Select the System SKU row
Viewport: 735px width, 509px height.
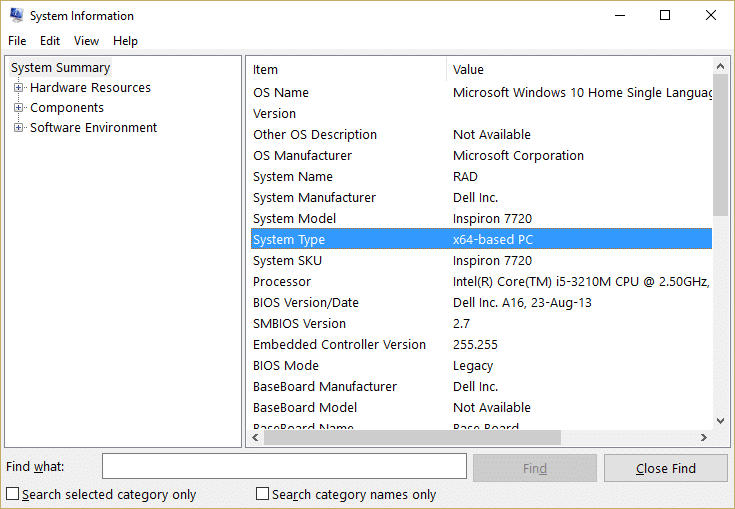point(481,261)
